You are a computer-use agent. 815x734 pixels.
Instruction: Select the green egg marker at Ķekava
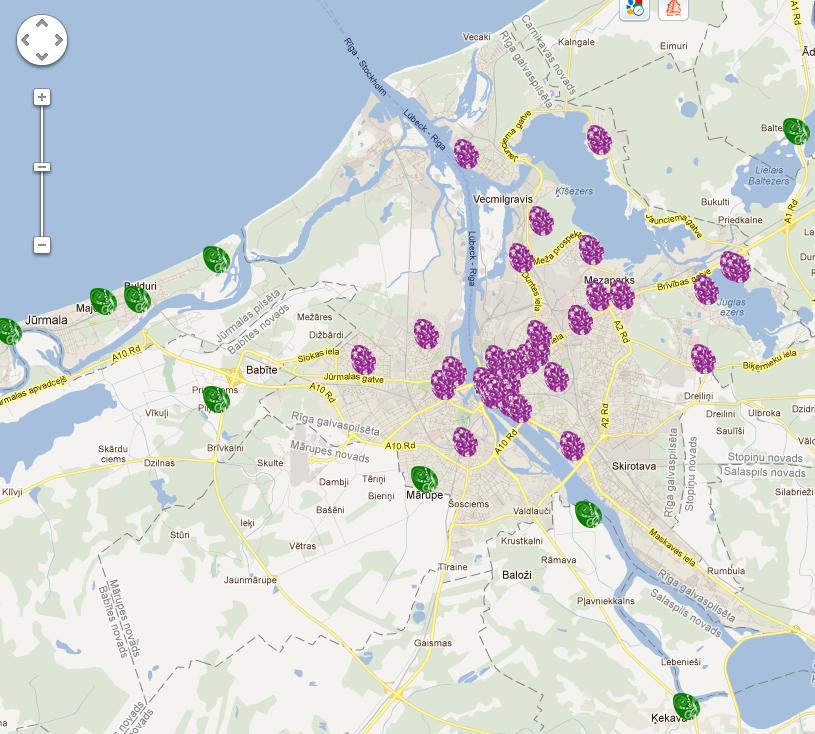click(x=686, y=706)
